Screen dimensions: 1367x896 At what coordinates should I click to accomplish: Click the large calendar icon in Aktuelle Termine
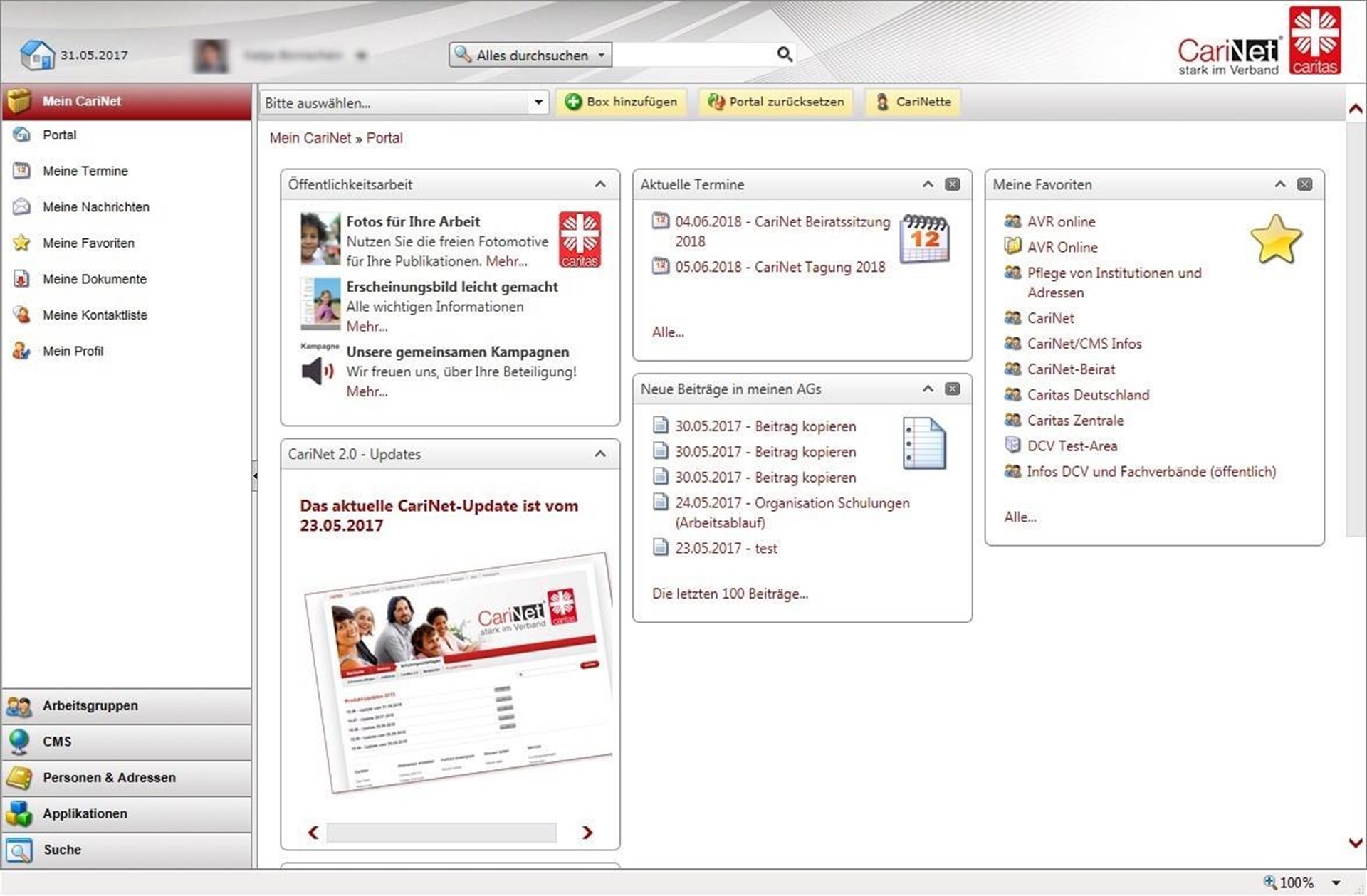925,238
